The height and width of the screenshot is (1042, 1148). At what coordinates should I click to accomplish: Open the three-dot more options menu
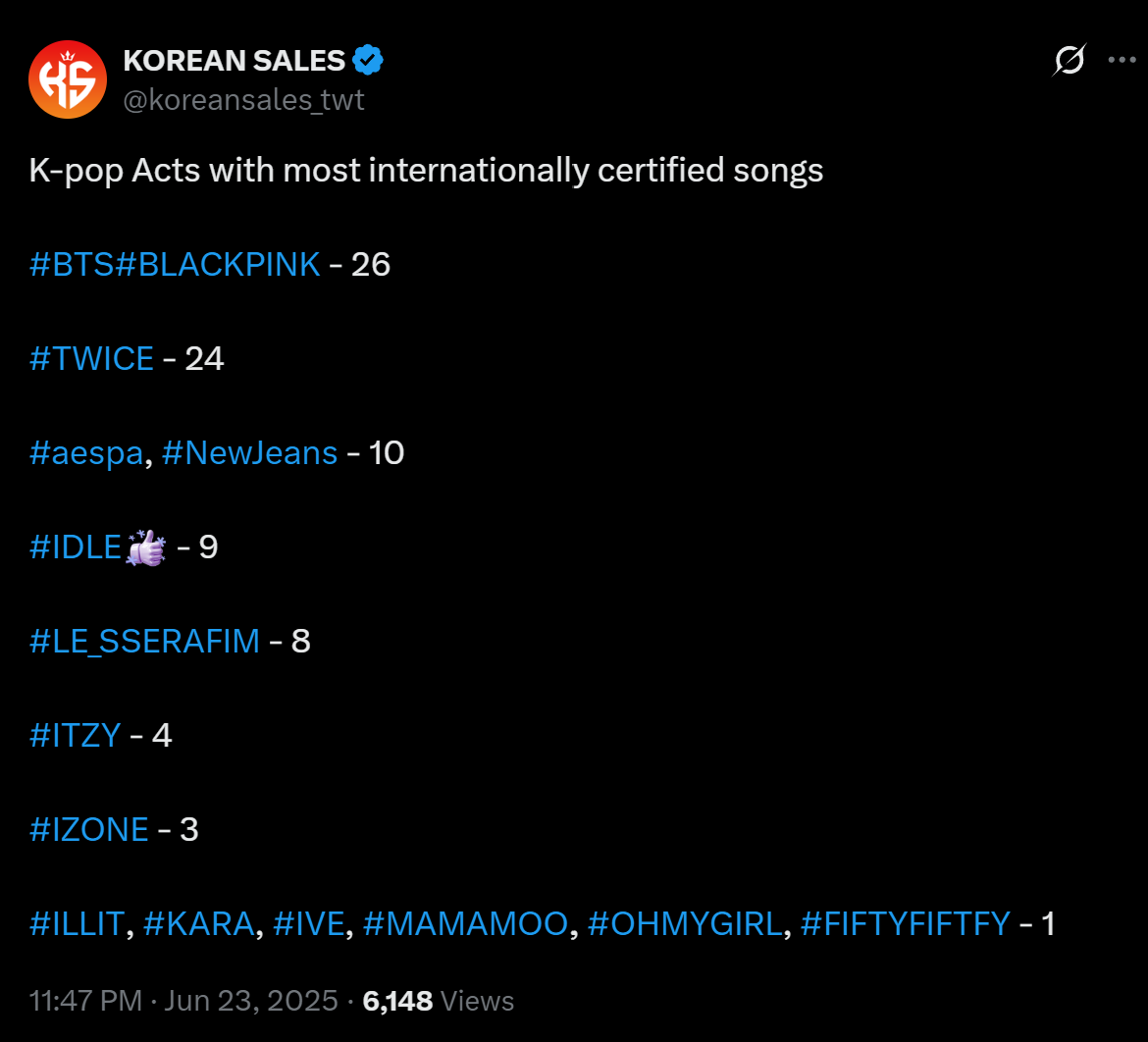1122,60
